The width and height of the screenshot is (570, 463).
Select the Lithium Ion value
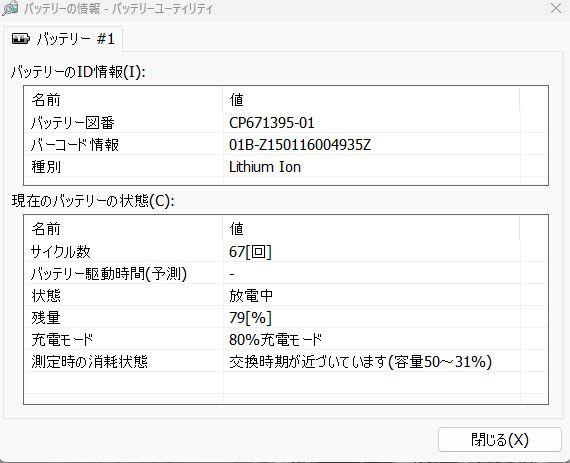[x=265, y=167]
